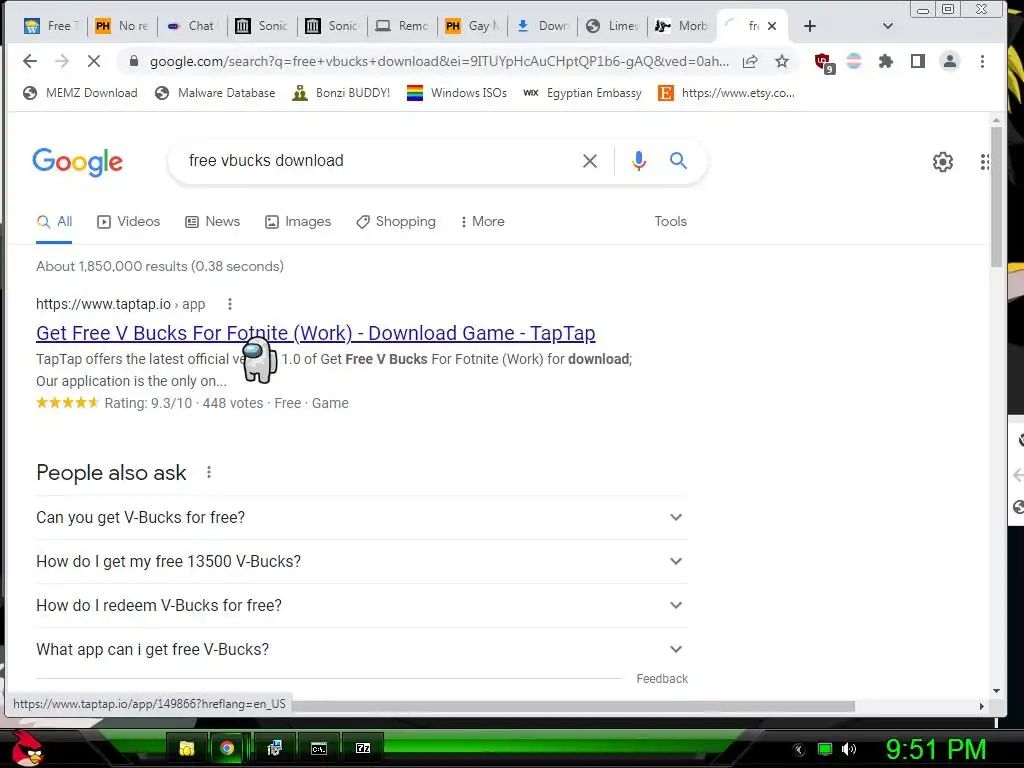Screen dimensions: 1024x768
Task: Open 'Get Free V Bucks For Fotnite' result link
Action: tap(315, 333)
